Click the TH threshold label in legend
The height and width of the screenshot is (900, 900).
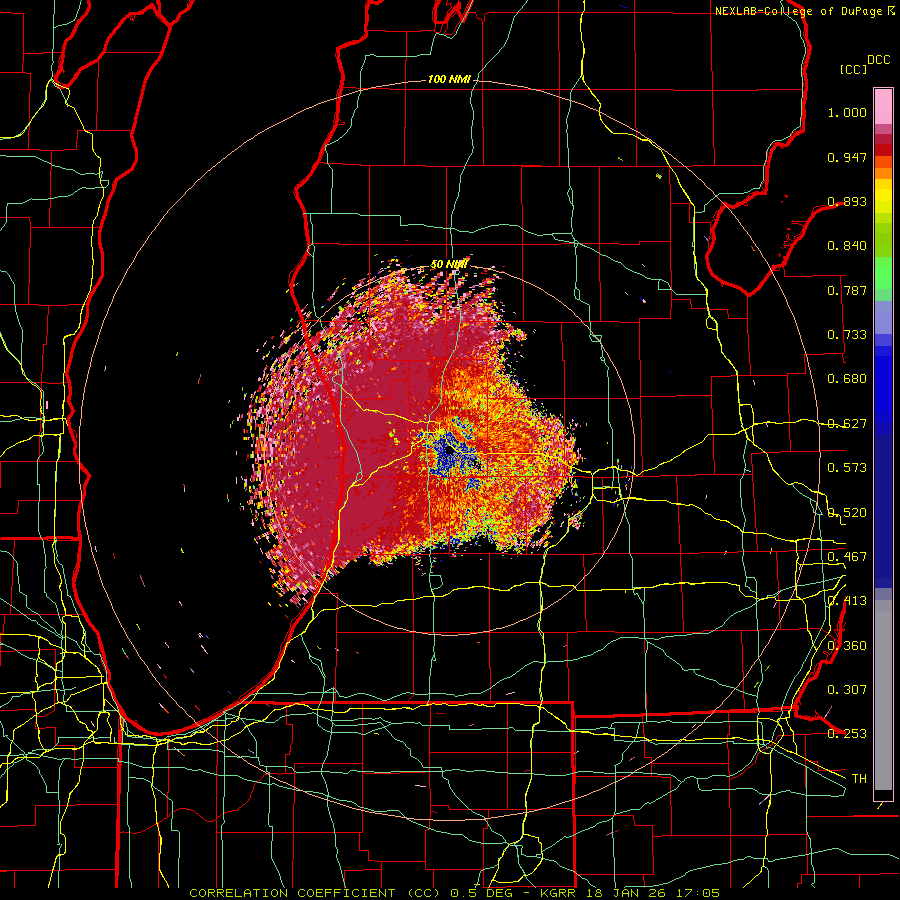[859, 779]
